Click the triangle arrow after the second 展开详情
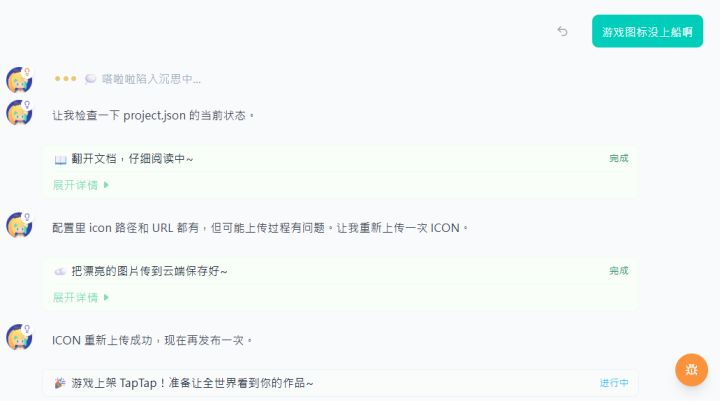 [x=106, y=298]
